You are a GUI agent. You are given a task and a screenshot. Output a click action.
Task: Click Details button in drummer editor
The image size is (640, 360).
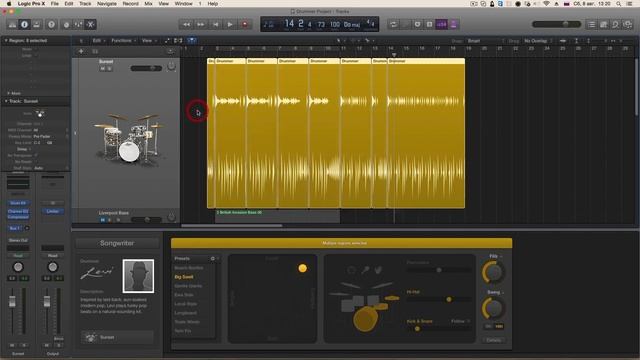pos(493,340)
